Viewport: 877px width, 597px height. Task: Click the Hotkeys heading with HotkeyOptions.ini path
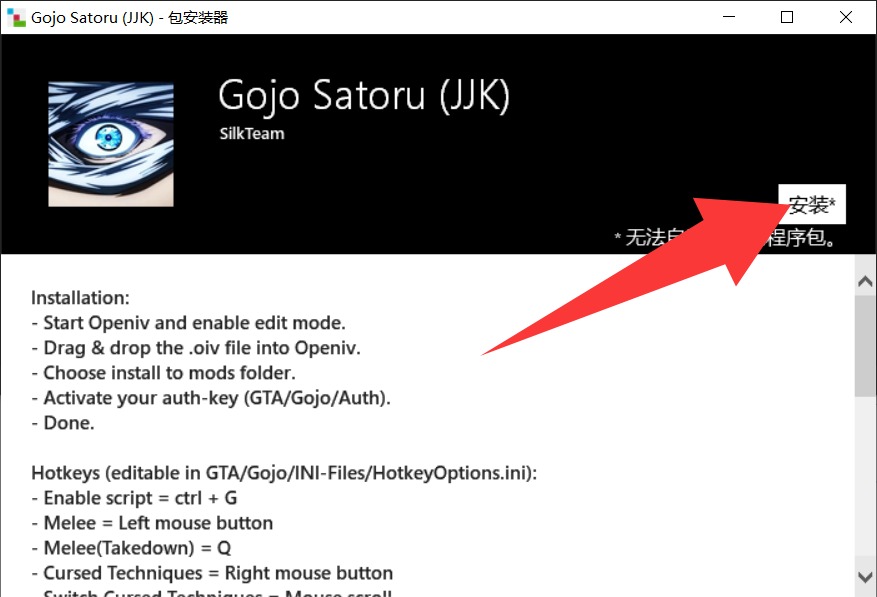(284, 472)
